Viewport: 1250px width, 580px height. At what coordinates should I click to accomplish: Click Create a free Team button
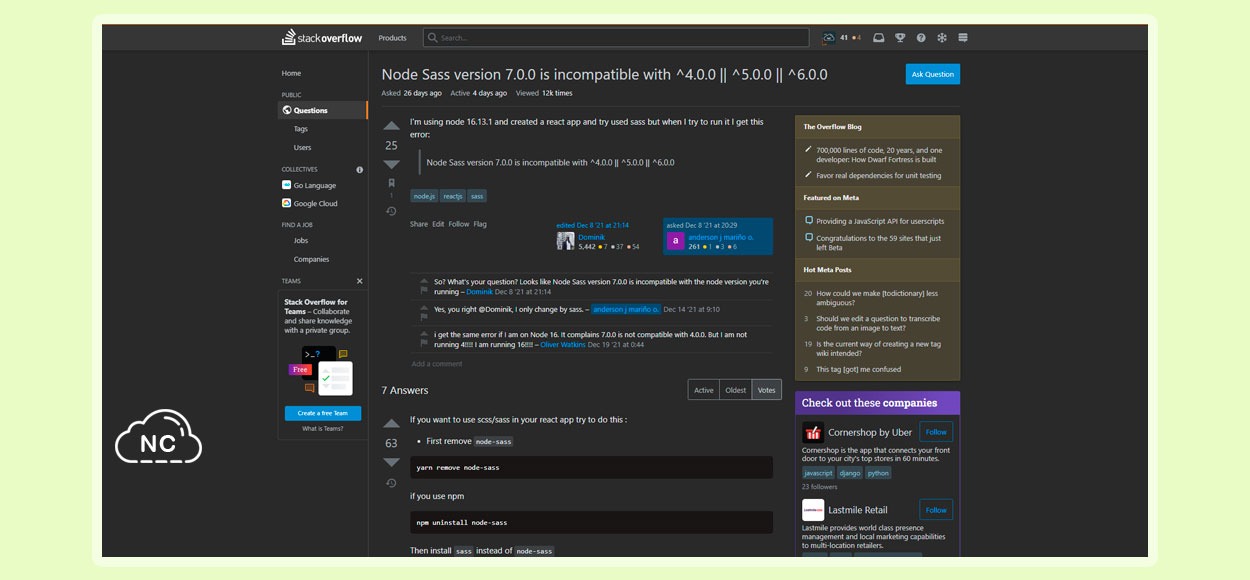point(323,413)
